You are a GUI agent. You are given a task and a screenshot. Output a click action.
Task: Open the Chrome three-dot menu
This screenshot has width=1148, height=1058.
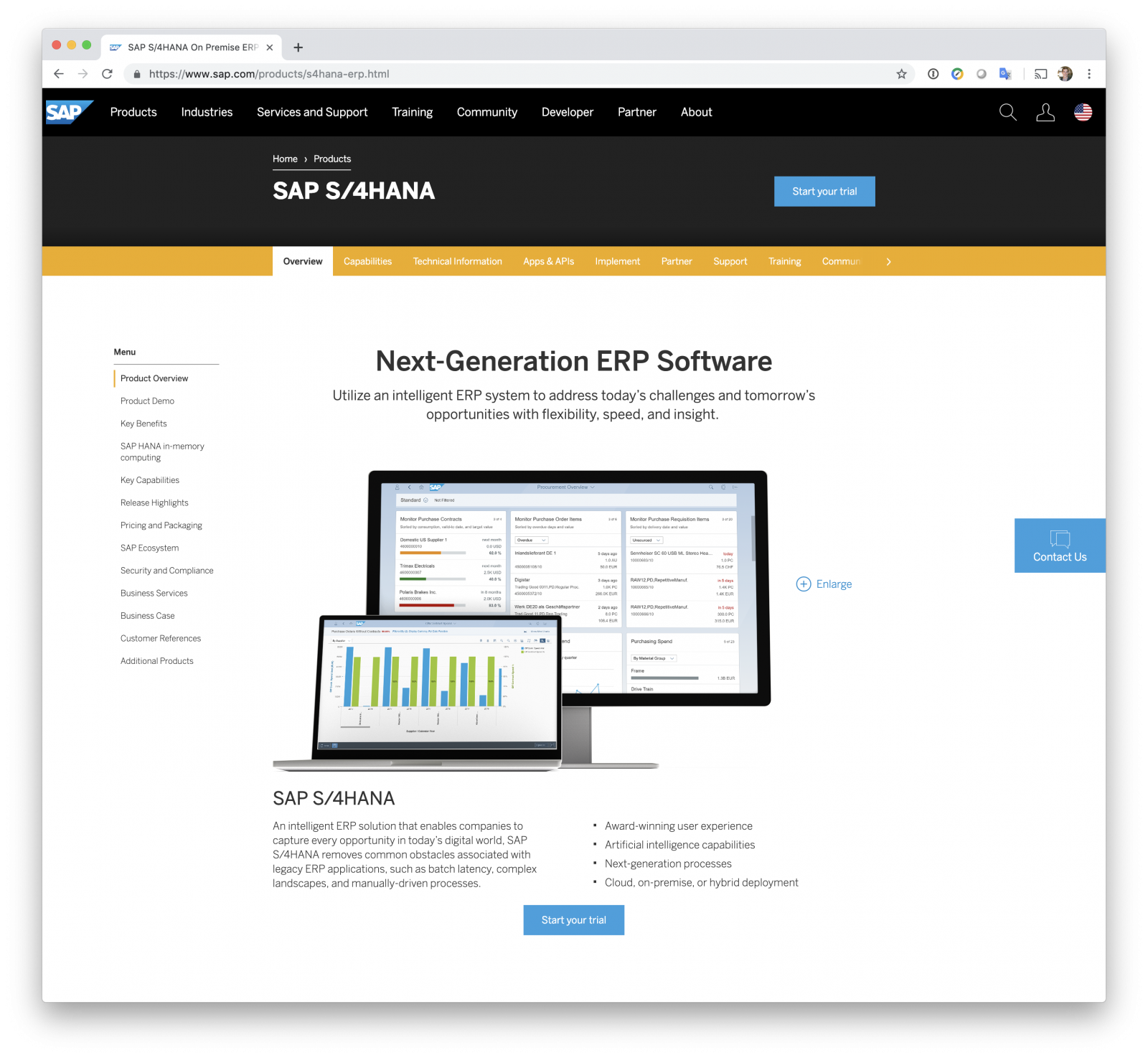pyautogui.click(x=1089, y=74)
